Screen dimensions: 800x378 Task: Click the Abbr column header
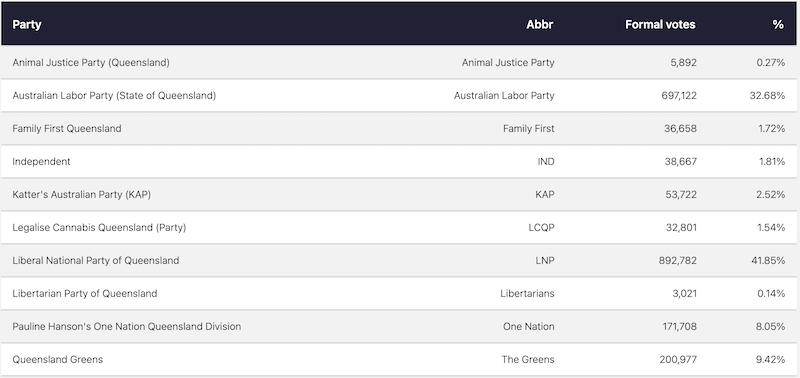point(540,24)
